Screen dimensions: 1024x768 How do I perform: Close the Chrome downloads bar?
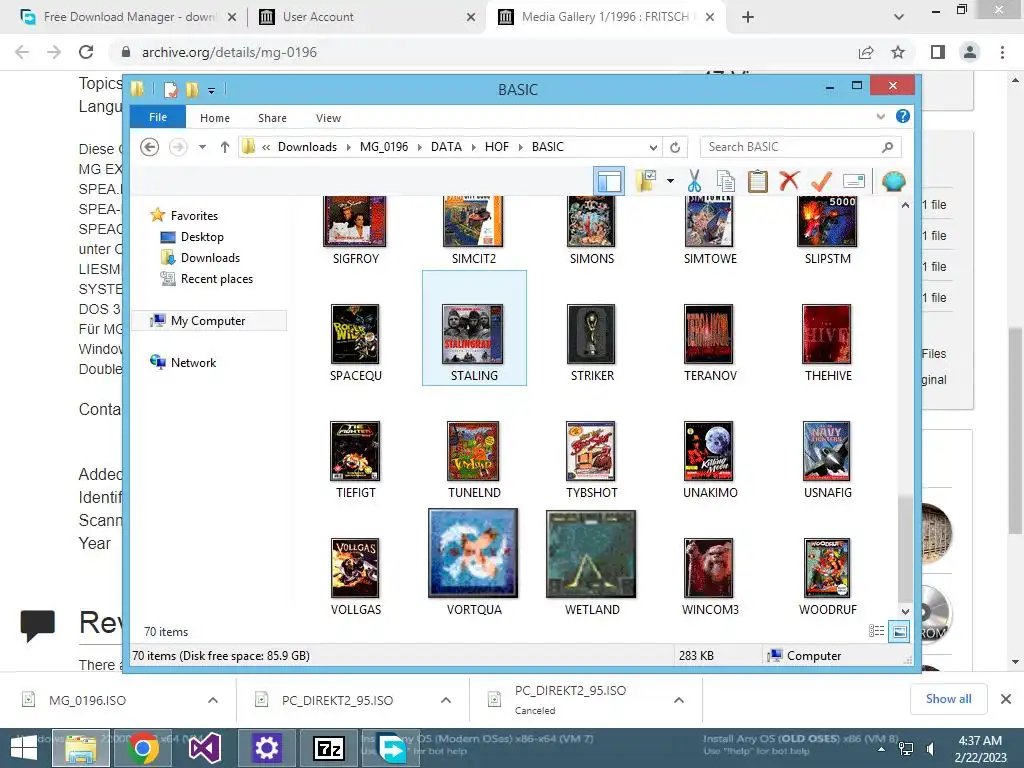click(1006, 699)
